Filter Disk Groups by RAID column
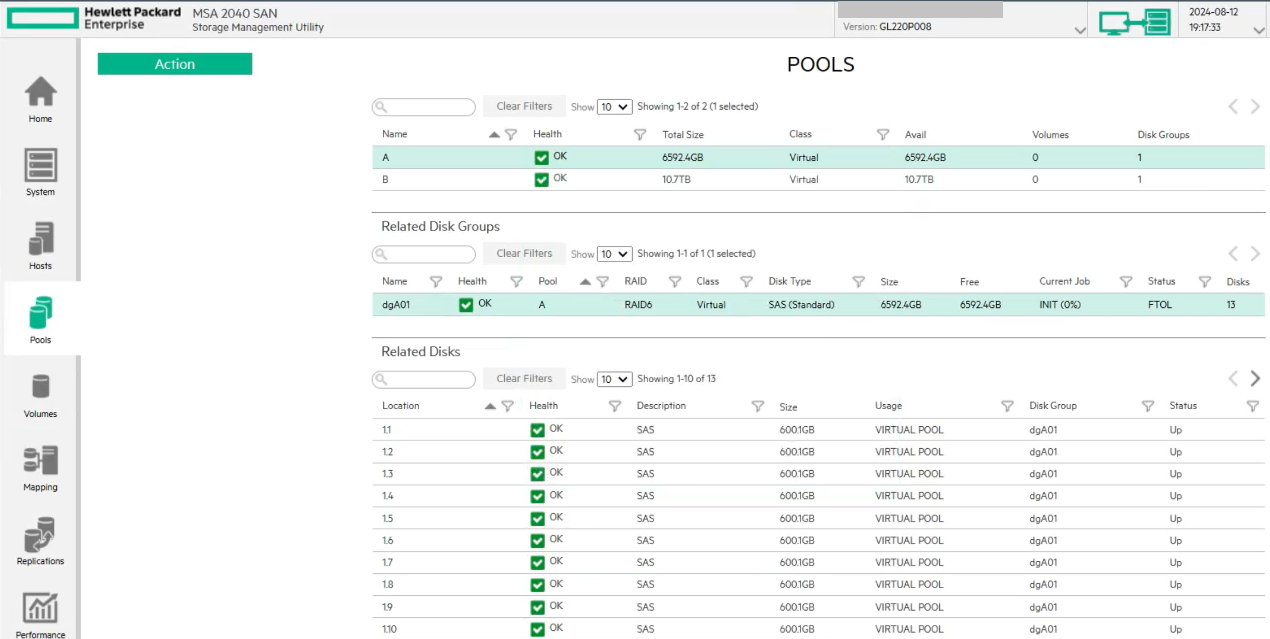Image resolution: width=1270 pixels, height=639 pixels. pos(675,282)
